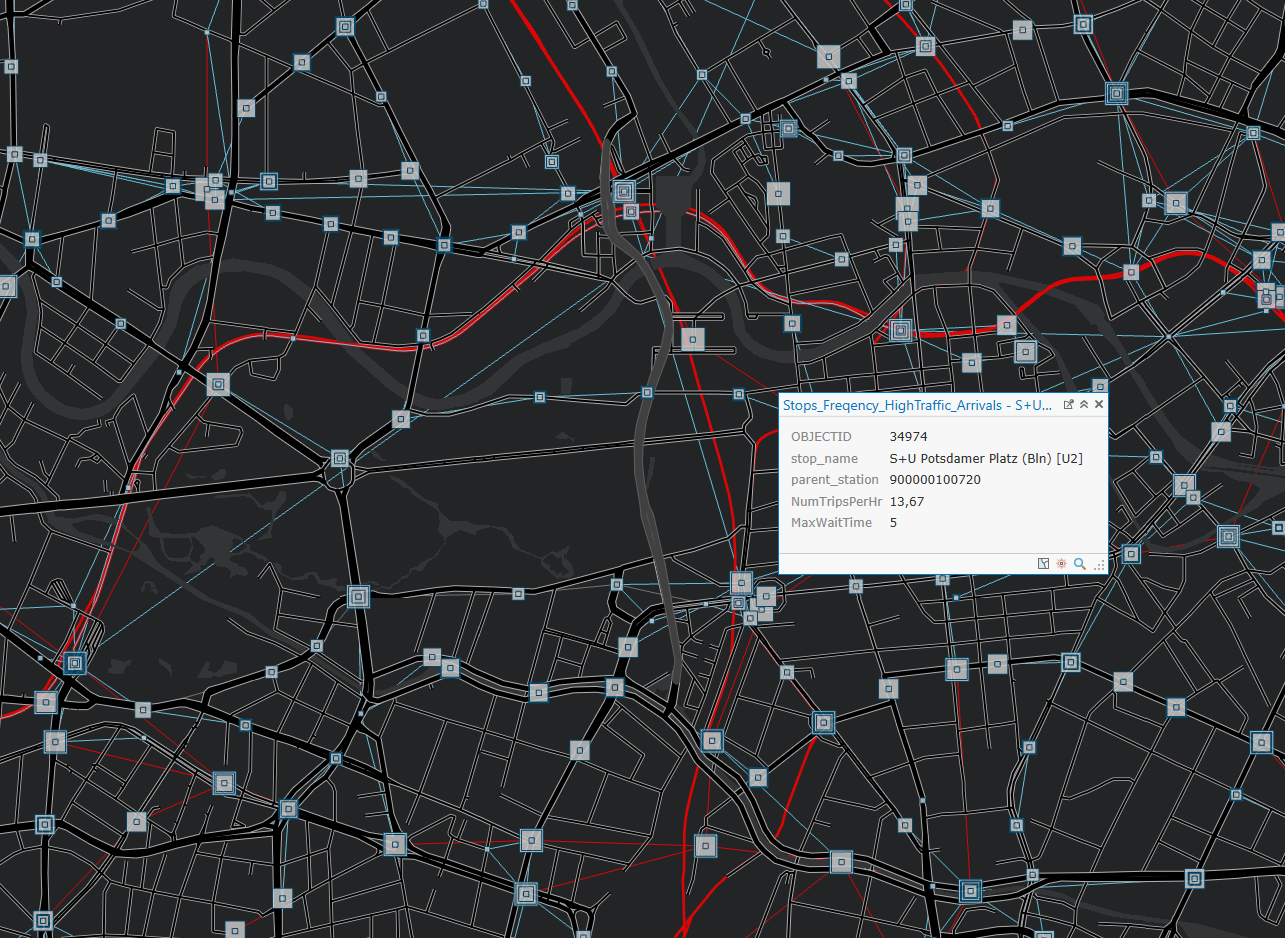Collapse the pop-up with double chevron
This screenshot has height=938, width=1285.
(x=1084, y=404)
